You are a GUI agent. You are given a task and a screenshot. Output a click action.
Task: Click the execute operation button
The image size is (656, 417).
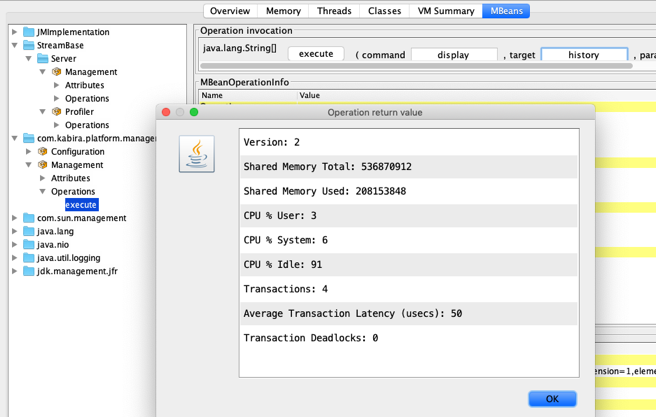pyautogui.click(x=316, y=54)
